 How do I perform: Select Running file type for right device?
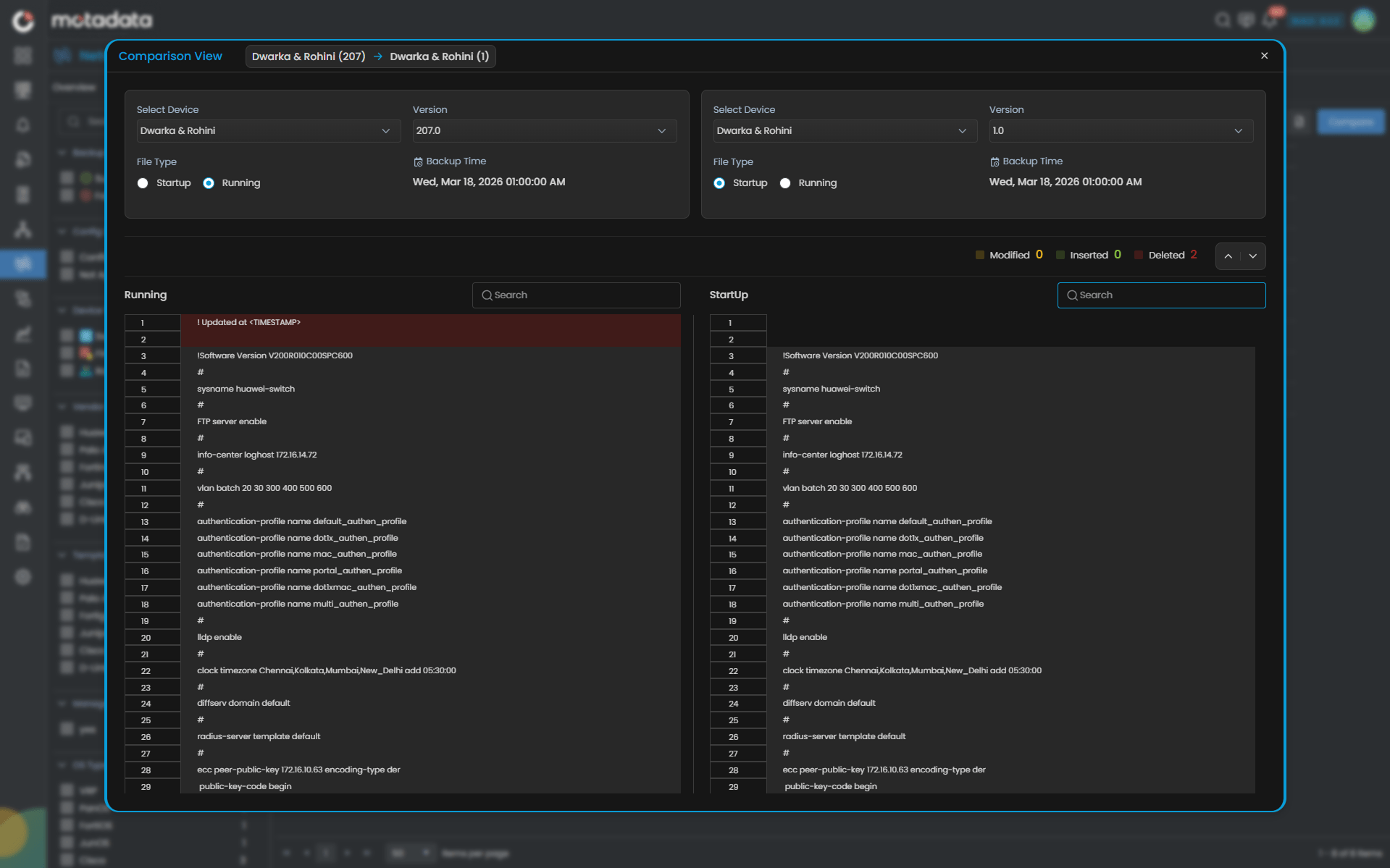click(x=785, y=183)
